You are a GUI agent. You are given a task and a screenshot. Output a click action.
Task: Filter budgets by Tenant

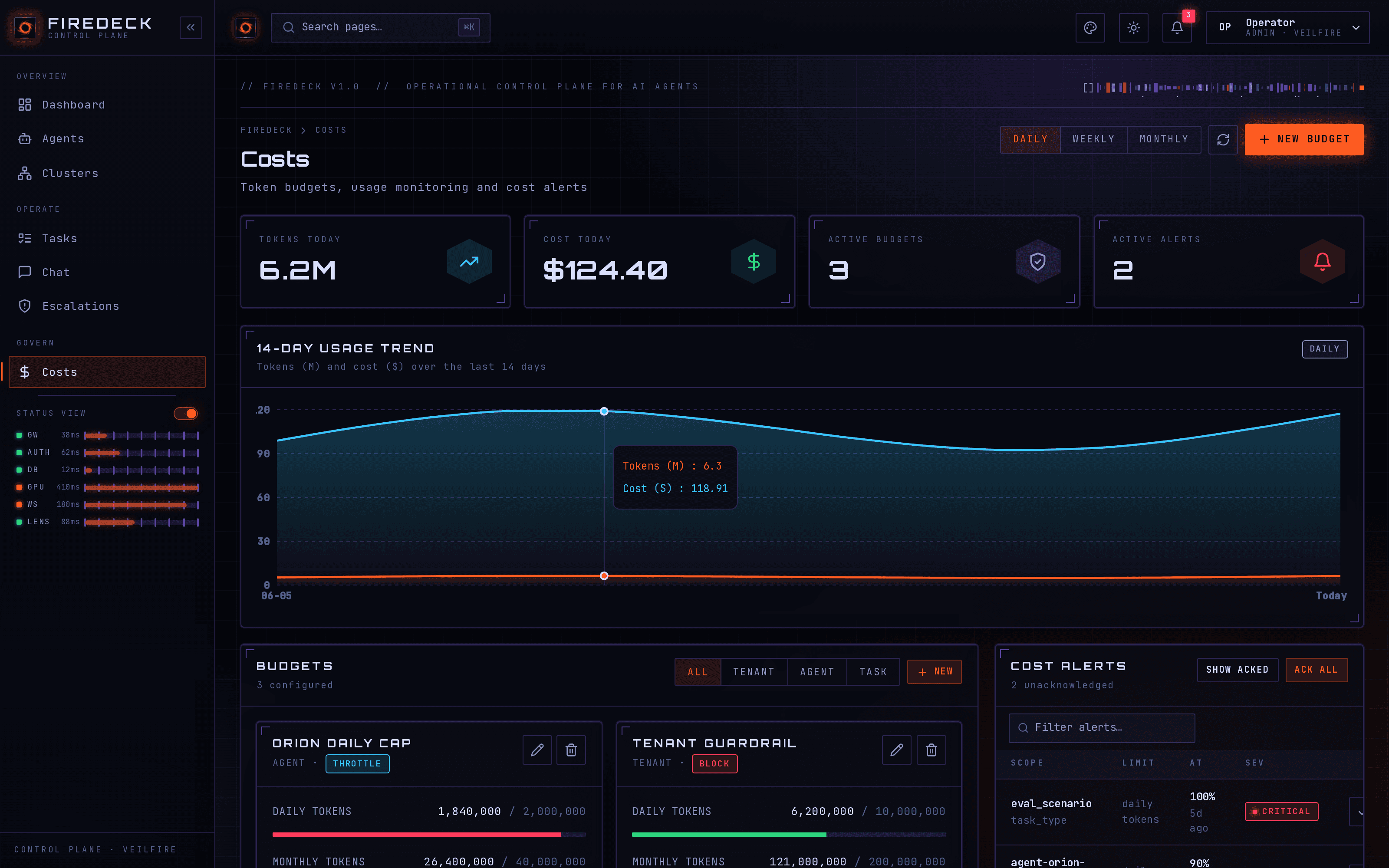754,672
